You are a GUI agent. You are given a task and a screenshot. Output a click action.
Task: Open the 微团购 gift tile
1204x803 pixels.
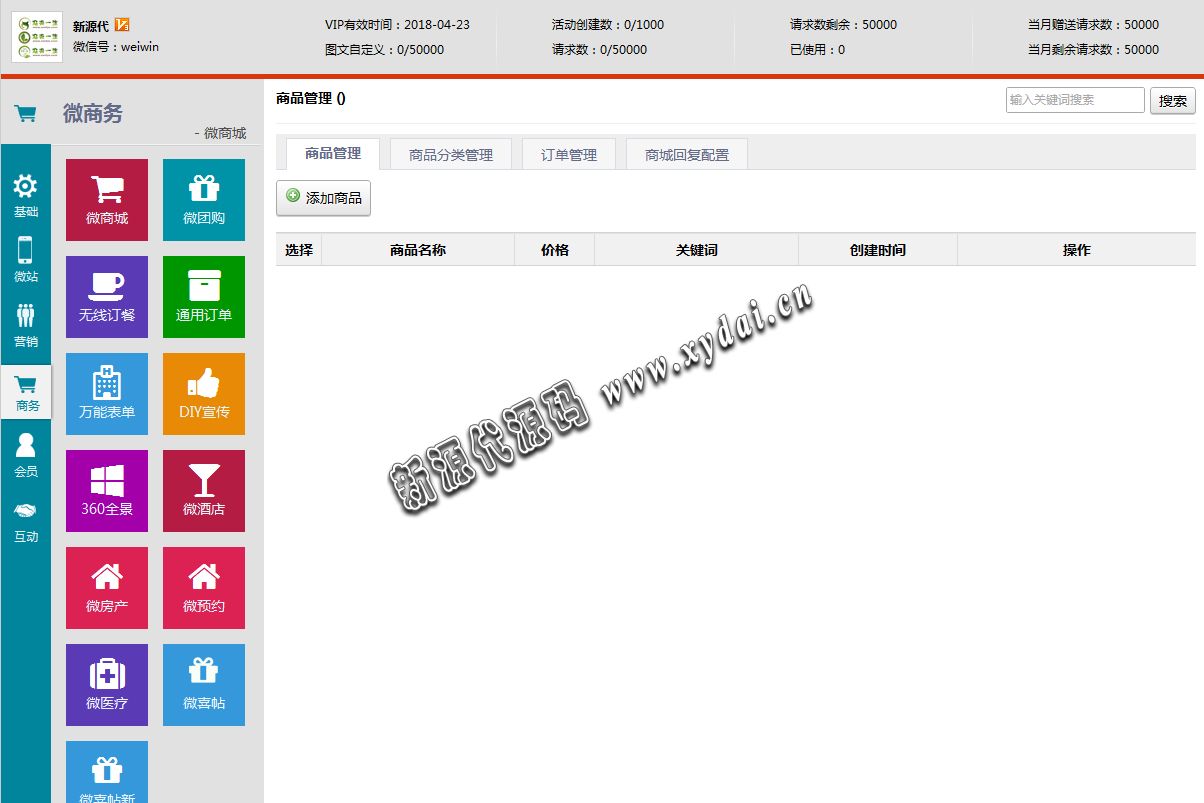click(x=204, y=200)
